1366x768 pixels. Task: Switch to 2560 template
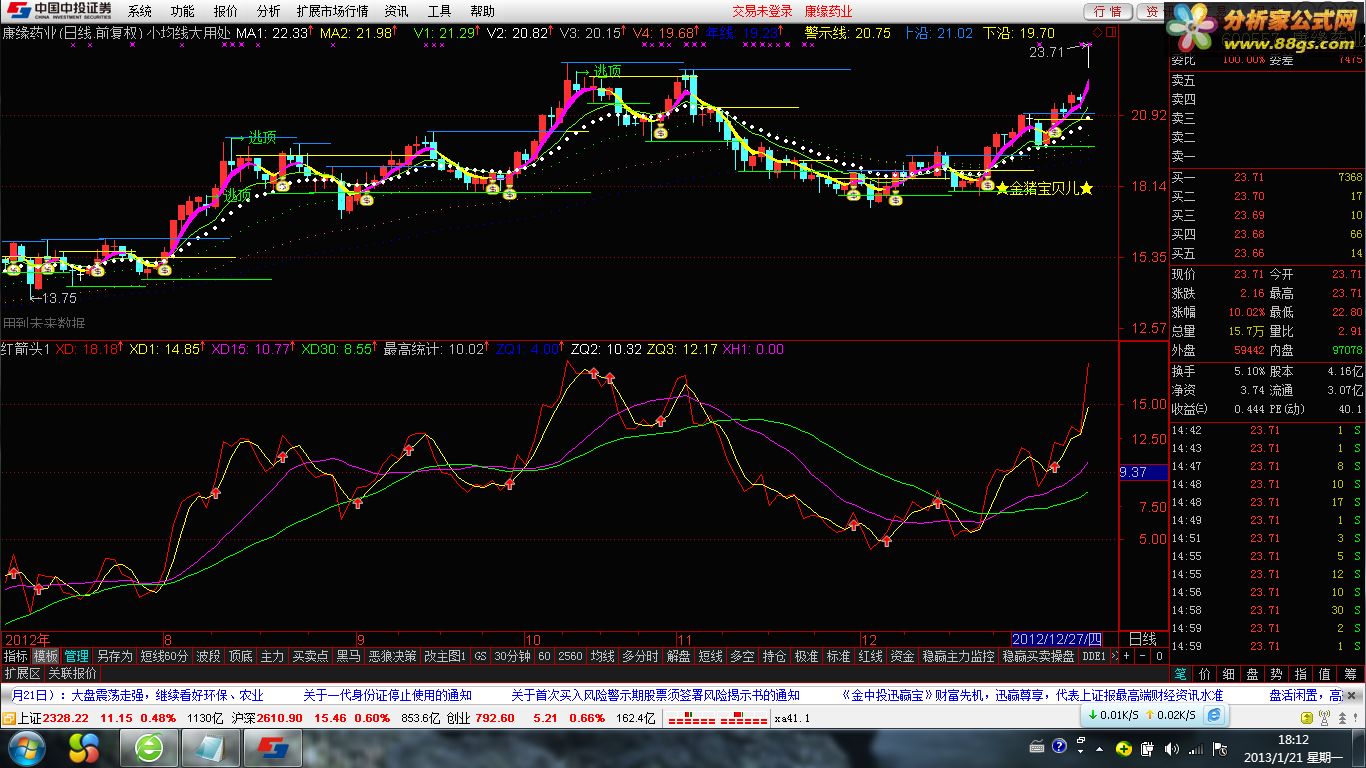click(570, 656)
